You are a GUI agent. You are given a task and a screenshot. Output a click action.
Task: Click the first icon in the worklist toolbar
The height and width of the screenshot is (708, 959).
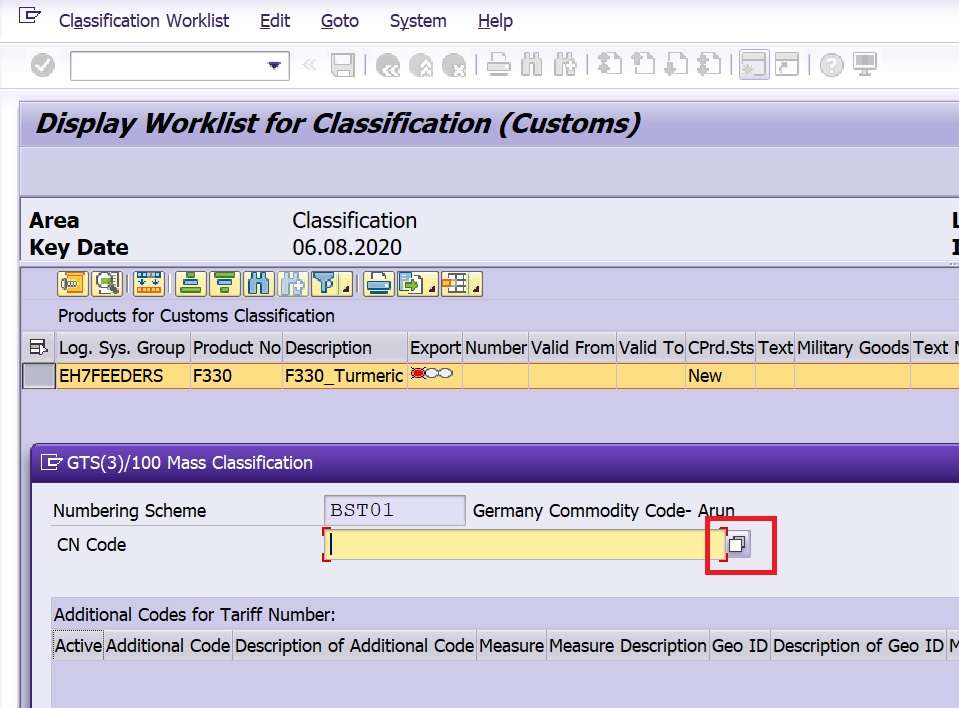click(x=73, y=284)
